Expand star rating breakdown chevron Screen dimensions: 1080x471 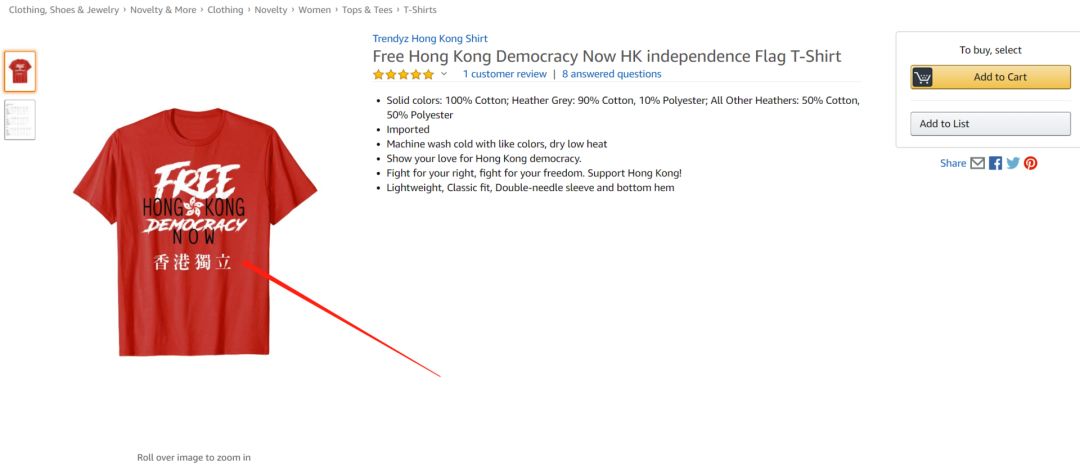(x=444, y=74)
